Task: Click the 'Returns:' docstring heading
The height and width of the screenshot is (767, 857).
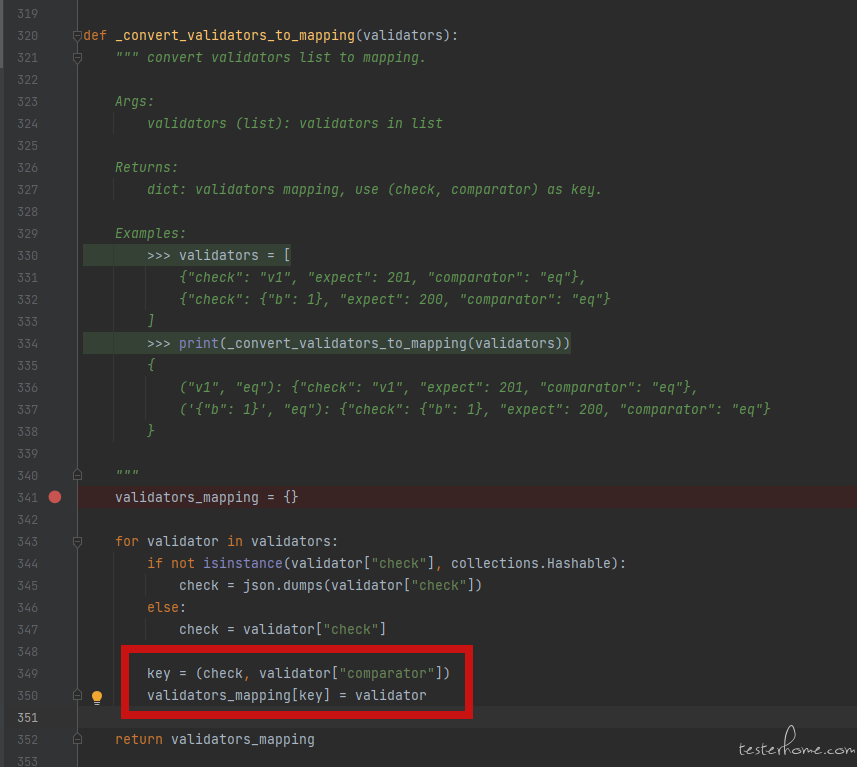Action: pyautogui.click(x=146, y=167)
